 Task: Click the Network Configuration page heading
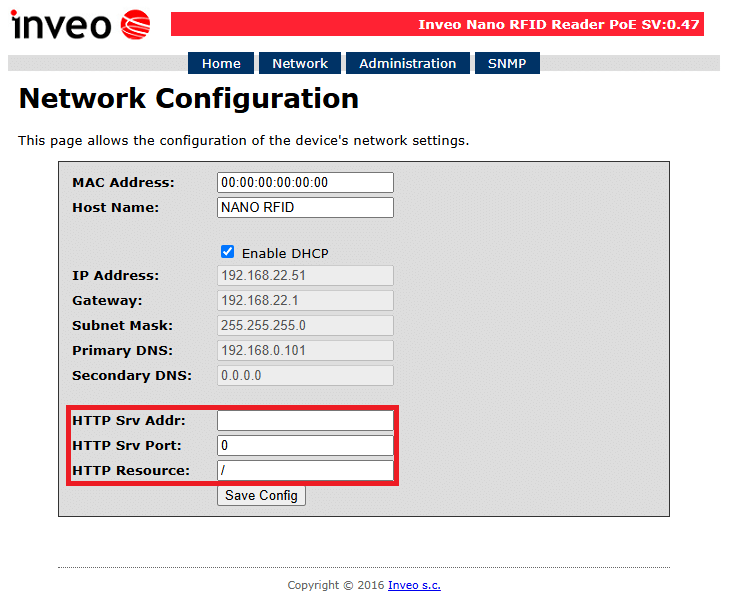[x=188, y=99]
